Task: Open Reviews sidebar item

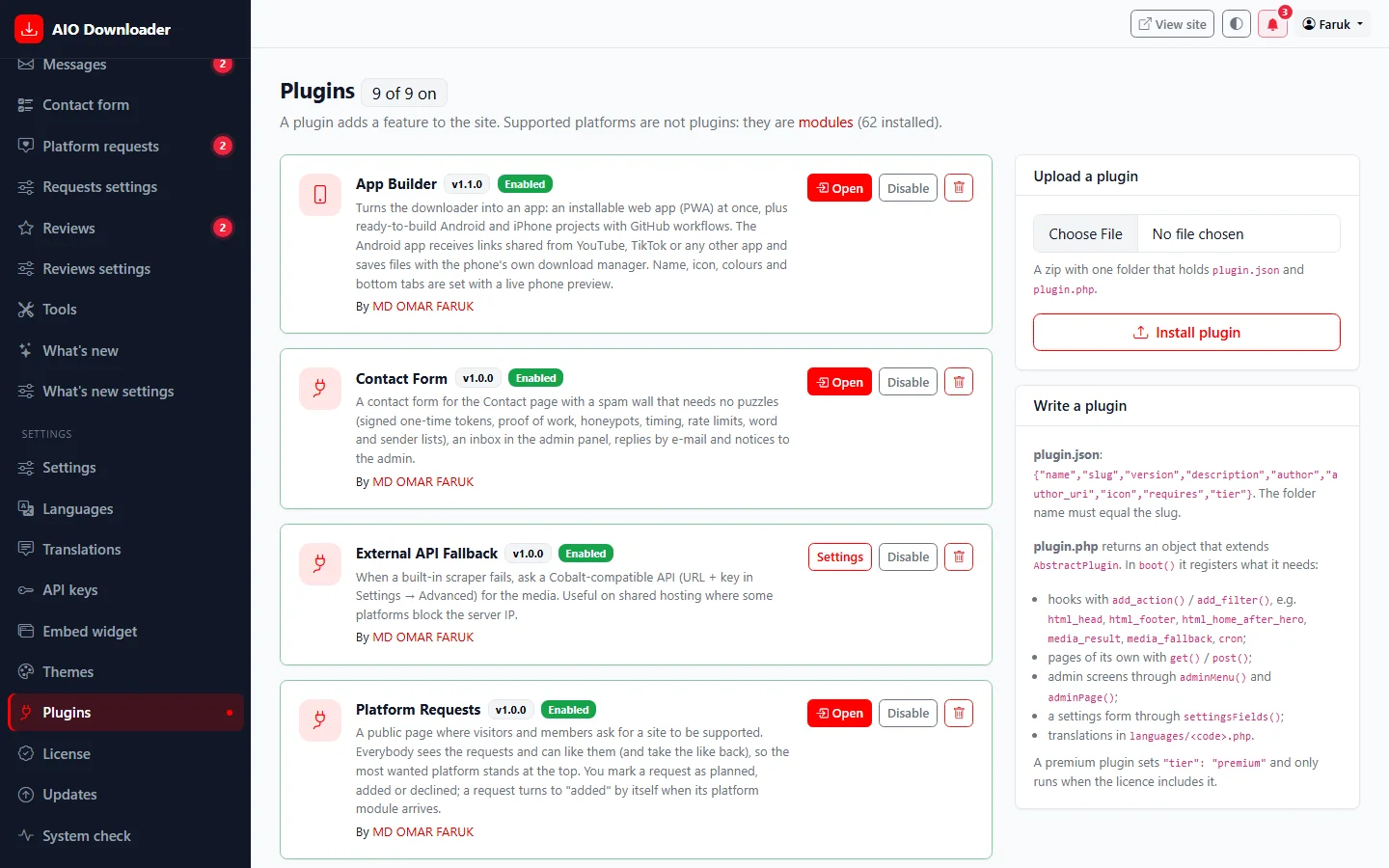Action: (x=125, y=228)
